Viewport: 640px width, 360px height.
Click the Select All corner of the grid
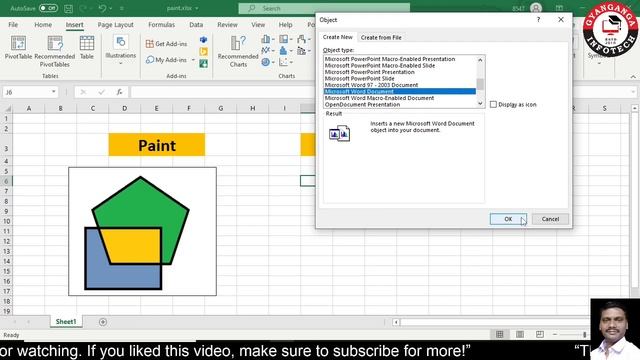(7, 108)
